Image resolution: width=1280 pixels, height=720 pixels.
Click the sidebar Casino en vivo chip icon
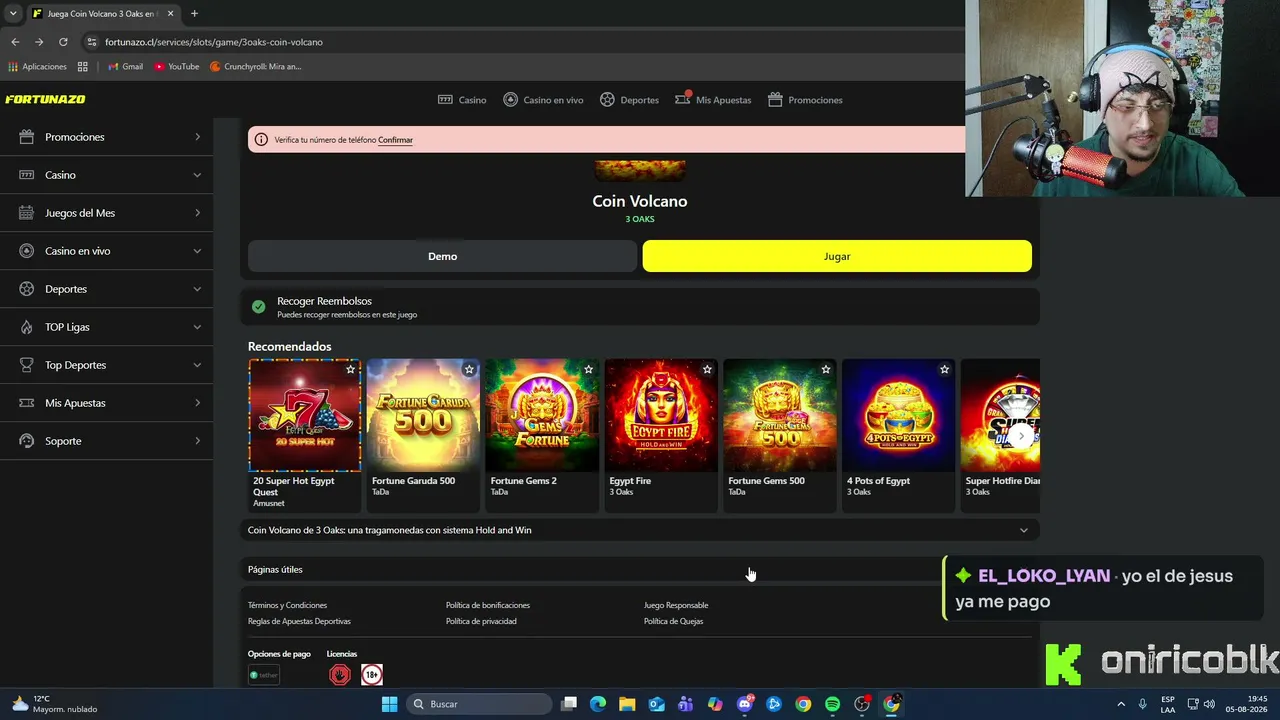point(26,251)
